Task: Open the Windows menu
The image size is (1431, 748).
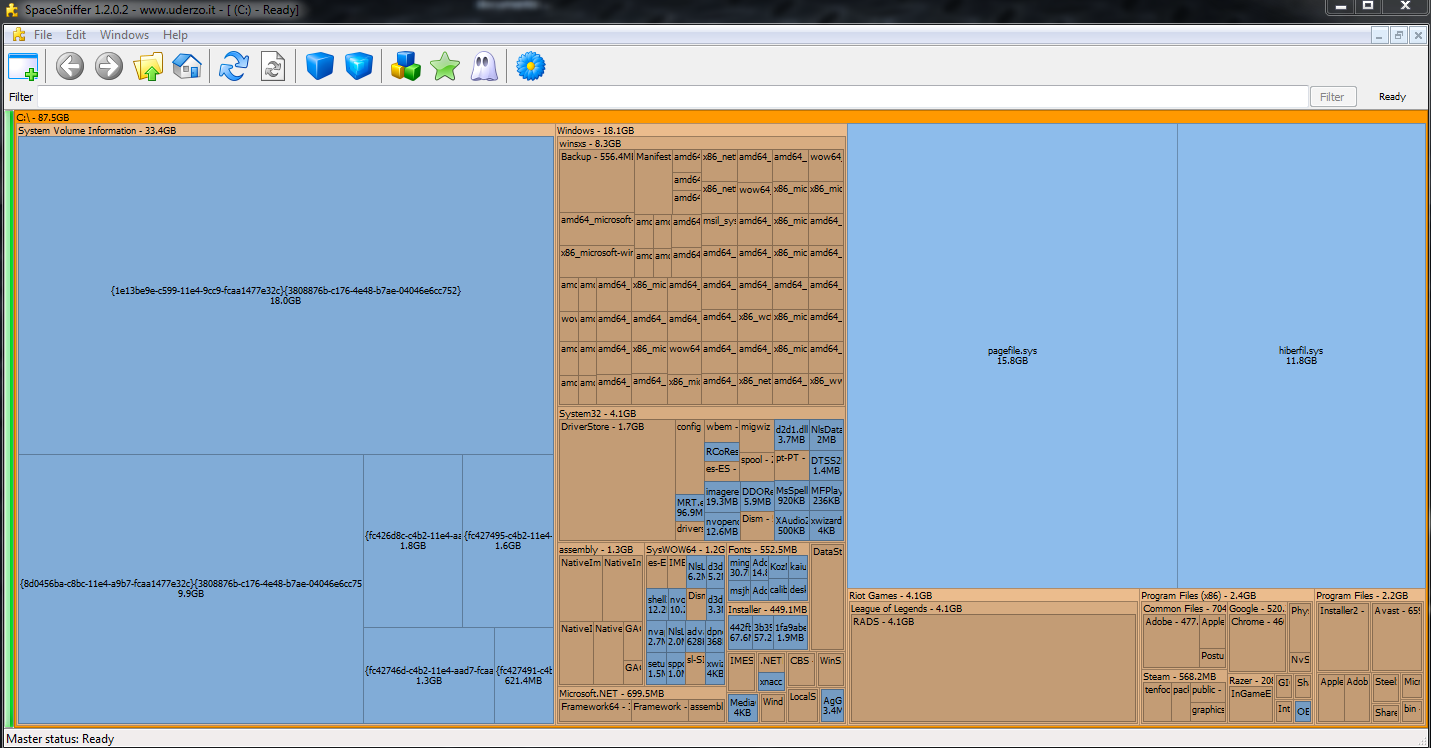Action: (124, 35)
